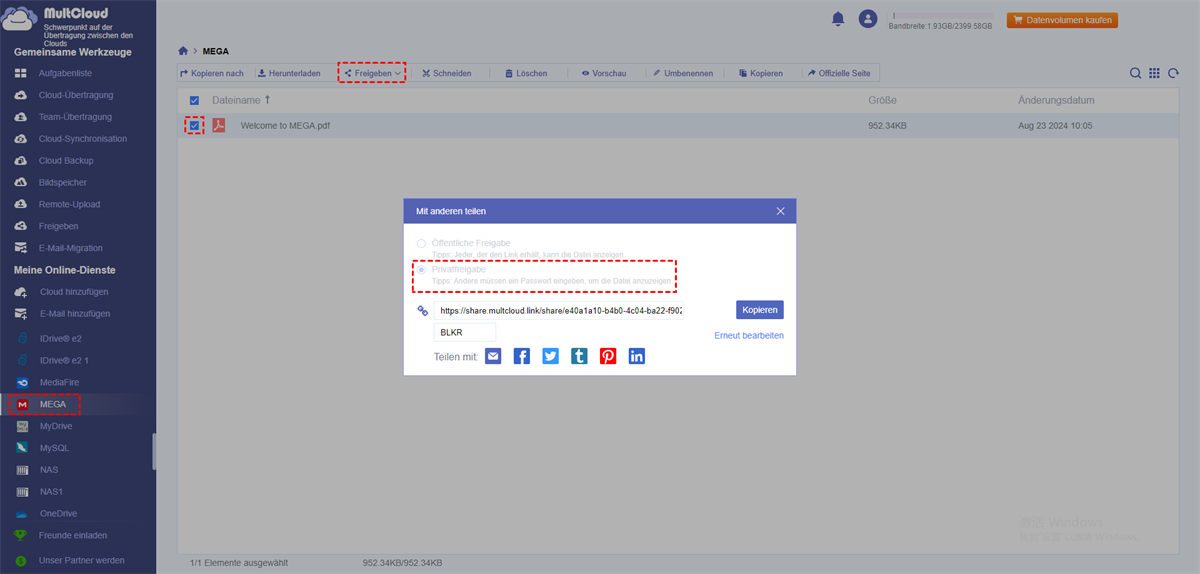Share link on Pinterest

pos(608,356)
